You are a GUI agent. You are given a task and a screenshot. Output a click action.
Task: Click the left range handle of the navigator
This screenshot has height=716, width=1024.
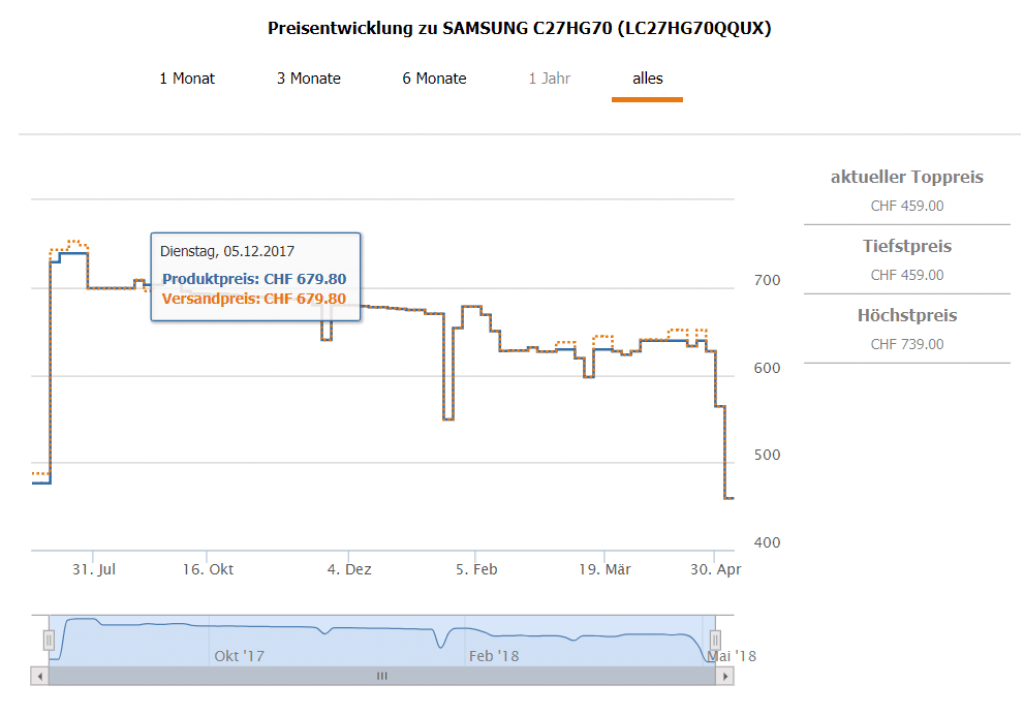coord(48,640)
